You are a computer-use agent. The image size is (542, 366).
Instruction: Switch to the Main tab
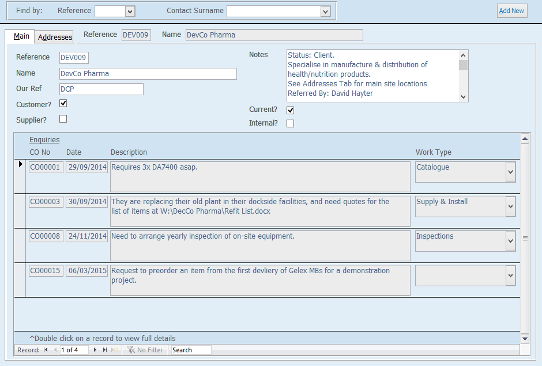pyautogui.click(x=21, y=36)
